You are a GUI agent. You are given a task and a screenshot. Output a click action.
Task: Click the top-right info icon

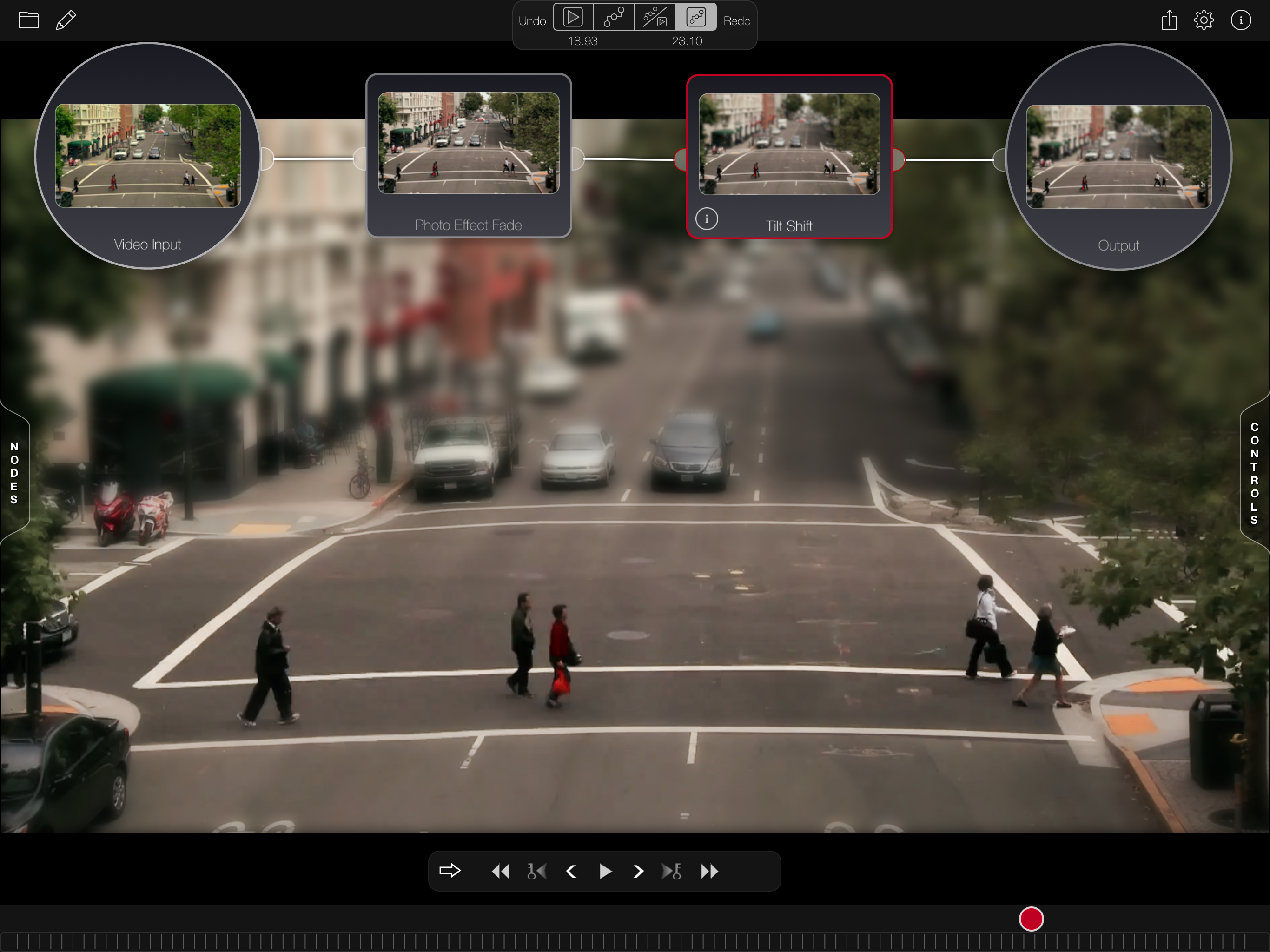1240,20
